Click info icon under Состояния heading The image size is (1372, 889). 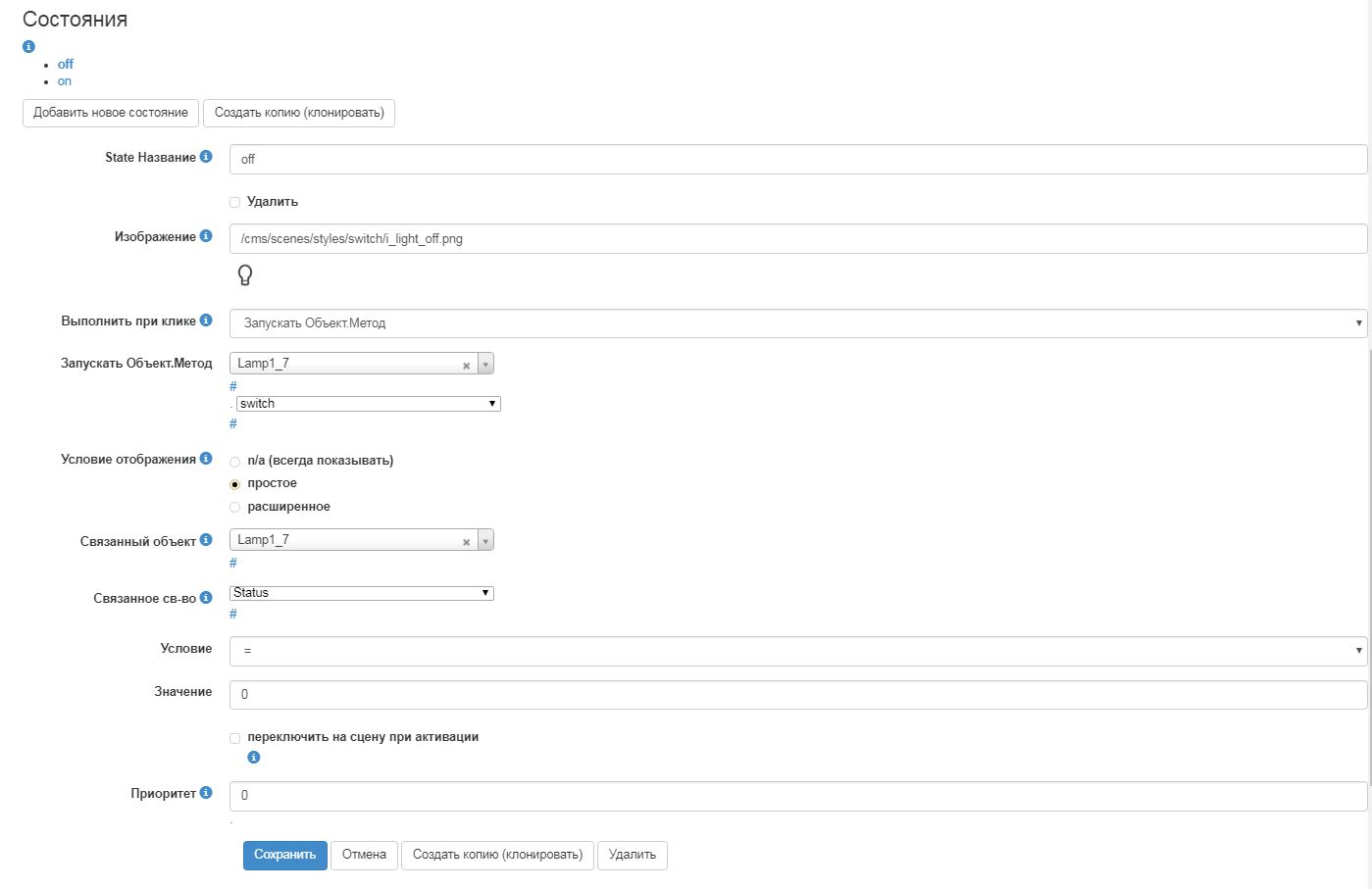28,46
